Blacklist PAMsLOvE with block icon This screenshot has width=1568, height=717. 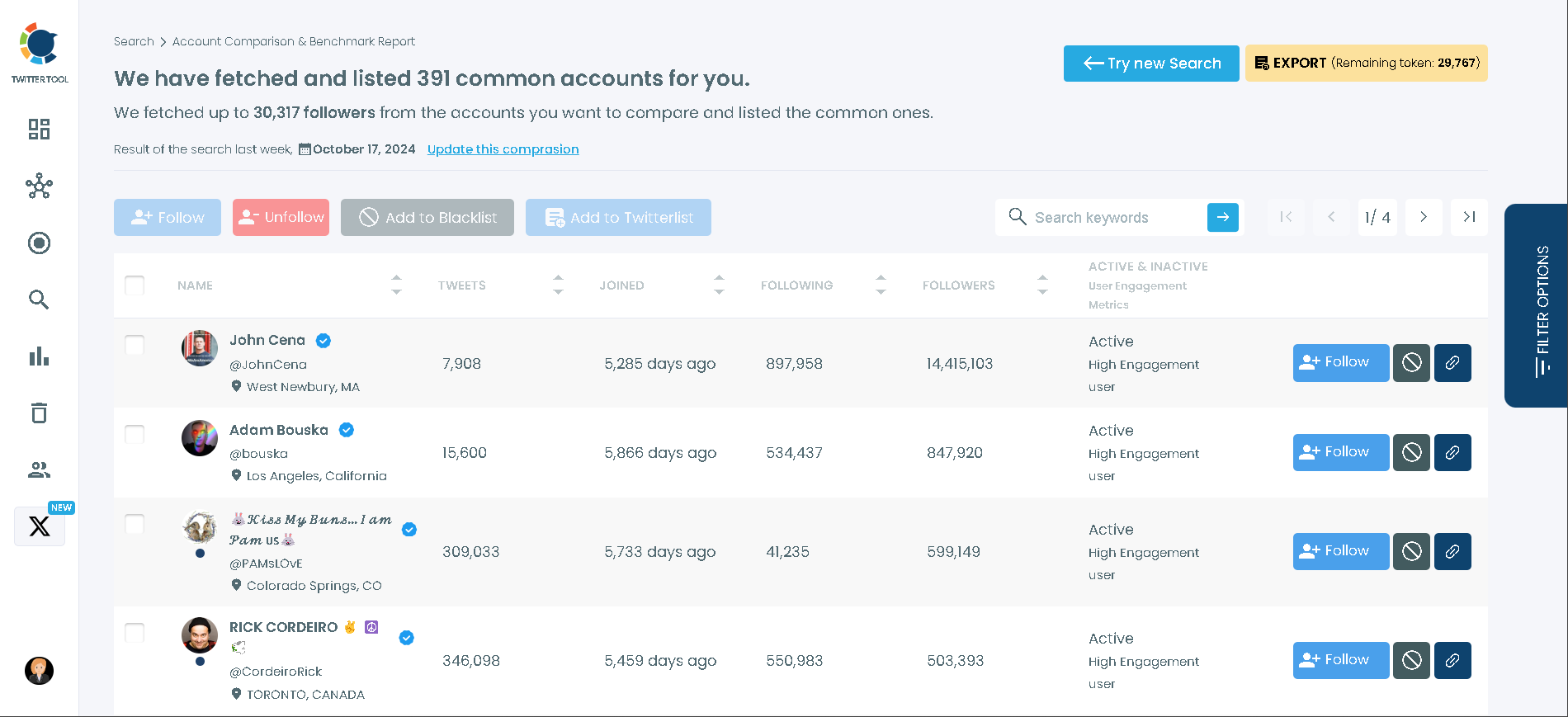(1411, 551)
